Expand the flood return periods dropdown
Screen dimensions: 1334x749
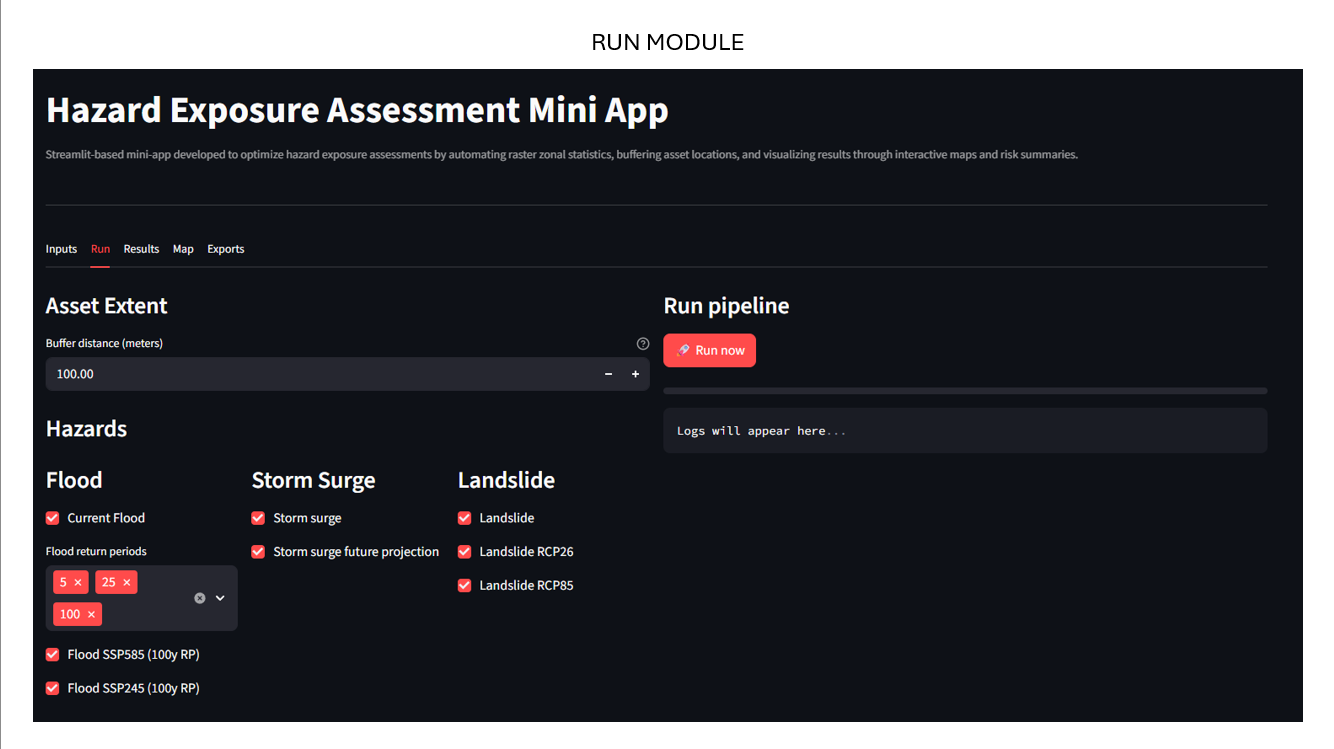[220, 598]
